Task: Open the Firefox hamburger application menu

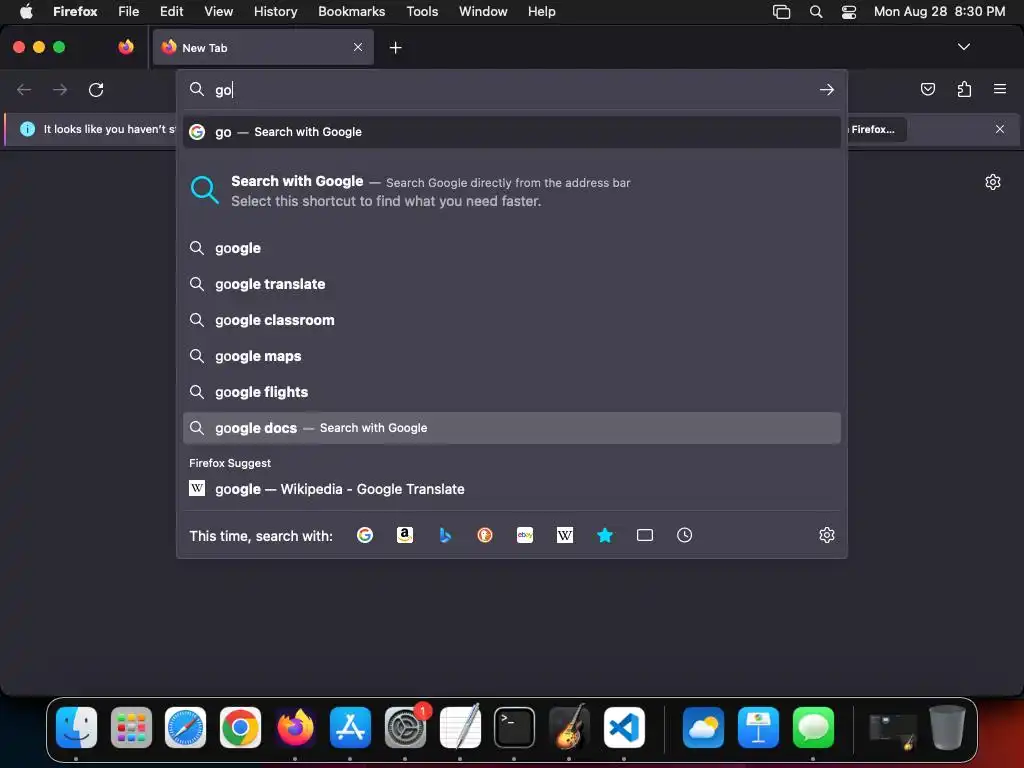Action: click(1000, 89)
